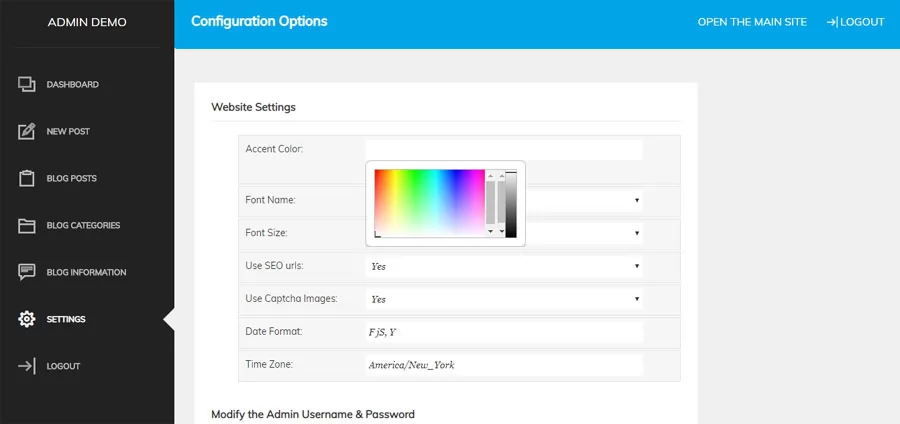Click the Blog Posts clipboard icon
Viewport: 900px width, 424px height.
26,178
